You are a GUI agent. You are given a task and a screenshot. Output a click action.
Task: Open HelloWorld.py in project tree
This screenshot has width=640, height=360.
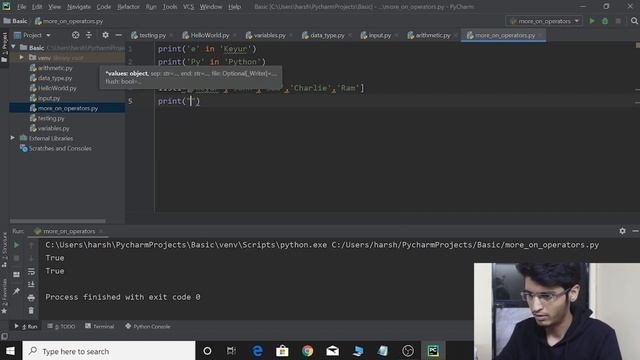[x=53, y=88]
